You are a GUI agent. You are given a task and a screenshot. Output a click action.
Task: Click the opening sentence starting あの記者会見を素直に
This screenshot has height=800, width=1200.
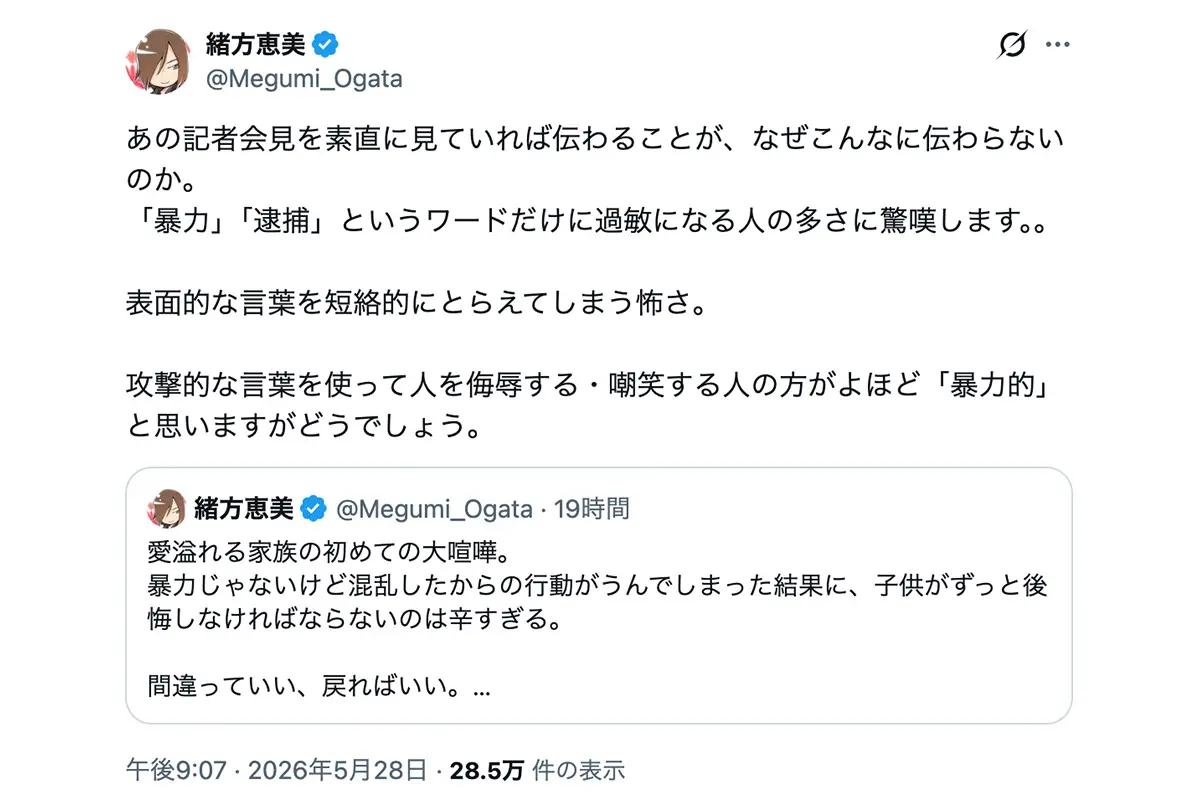pos(596,157)
